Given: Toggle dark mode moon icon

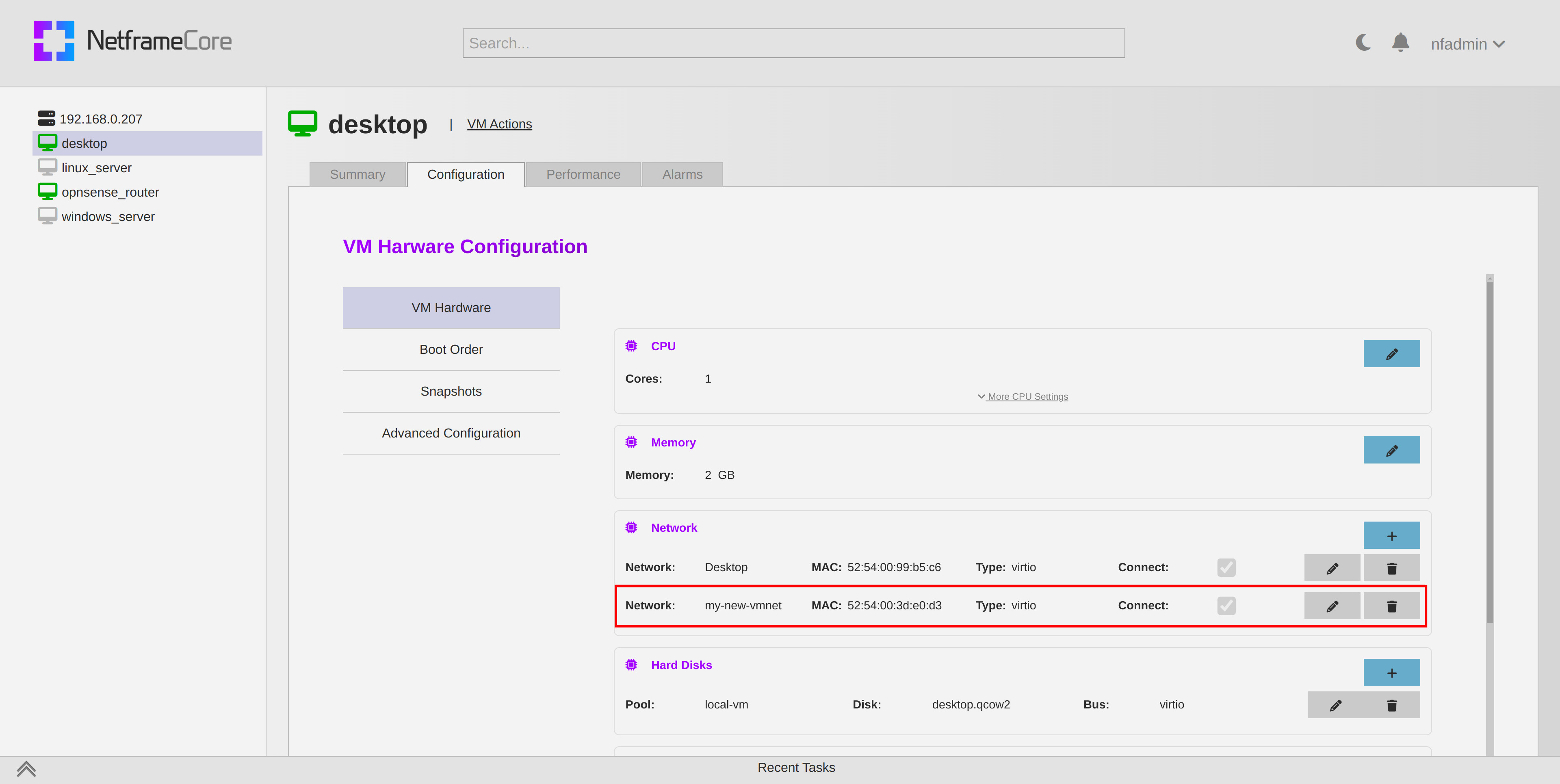Looking at the screenshot, I should (x=1363, y=42).
